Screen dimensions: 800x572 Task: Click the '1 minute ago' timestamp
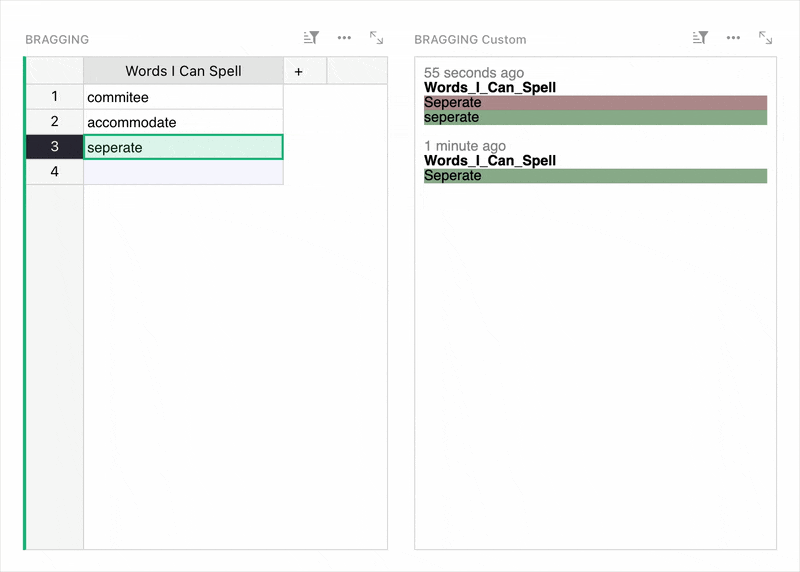(x=465, y=146)
